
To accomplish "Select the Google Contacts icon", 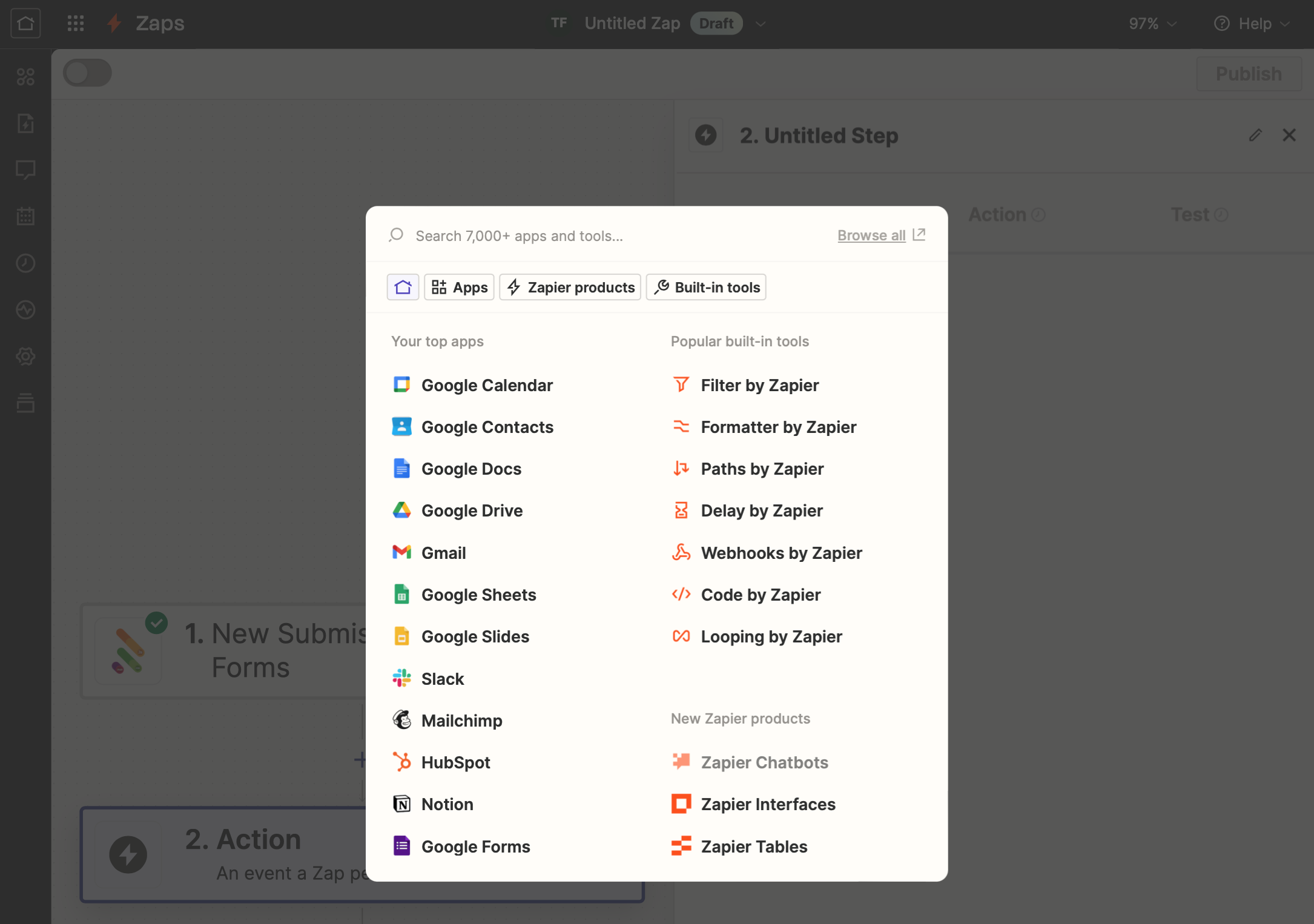I will (x=401, y=427).
